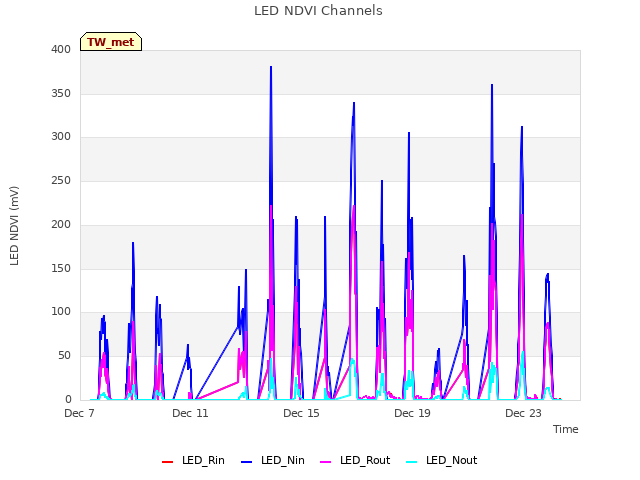This screenshot has height=480, width=640.
Task: Click the last blue peak near 145 mV
Action: [548, 274]
